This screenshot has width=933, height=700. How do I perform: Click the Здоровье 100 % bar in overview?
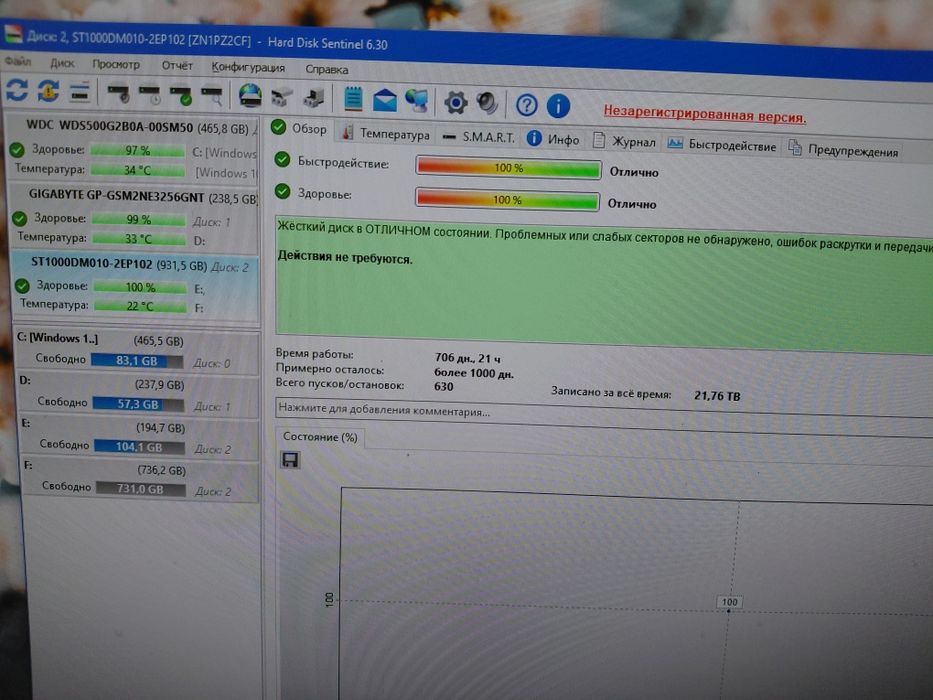pyautogui.click(x=507, y=199)
